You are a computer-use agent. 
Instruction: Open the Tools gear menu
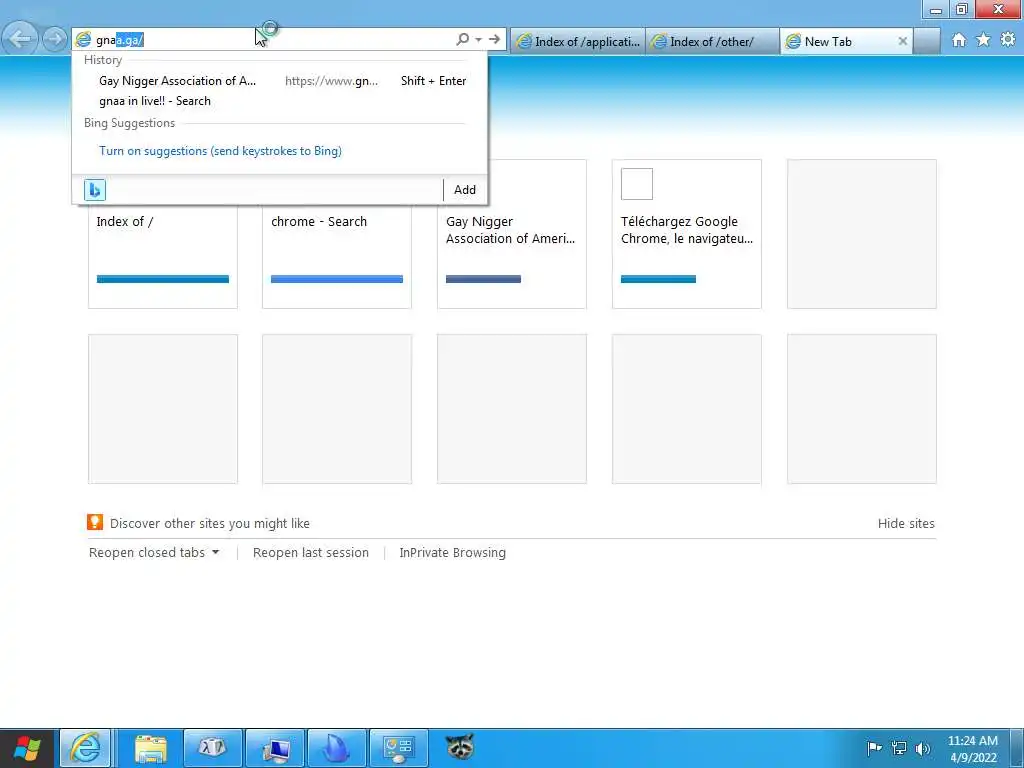point(1008,40)
